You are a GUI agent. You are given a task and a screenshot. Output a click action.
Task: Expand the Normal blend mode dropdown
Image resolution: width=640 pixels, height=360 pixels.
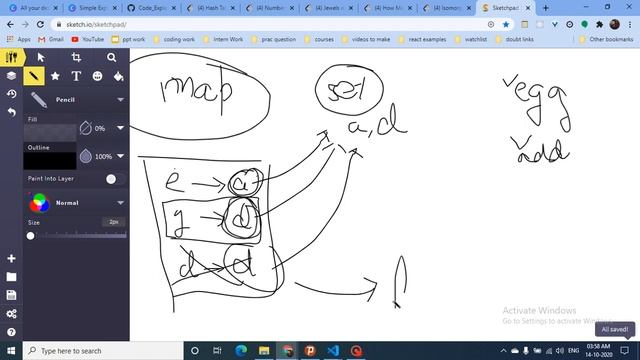pos(120,203)
